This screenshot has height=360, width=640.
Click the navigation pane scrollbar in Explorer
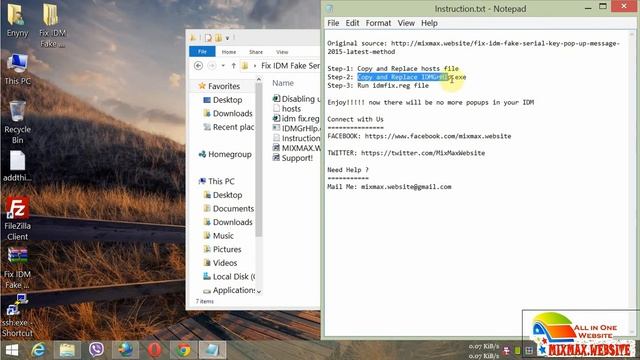pyautogui.click(x=258, y=159)
